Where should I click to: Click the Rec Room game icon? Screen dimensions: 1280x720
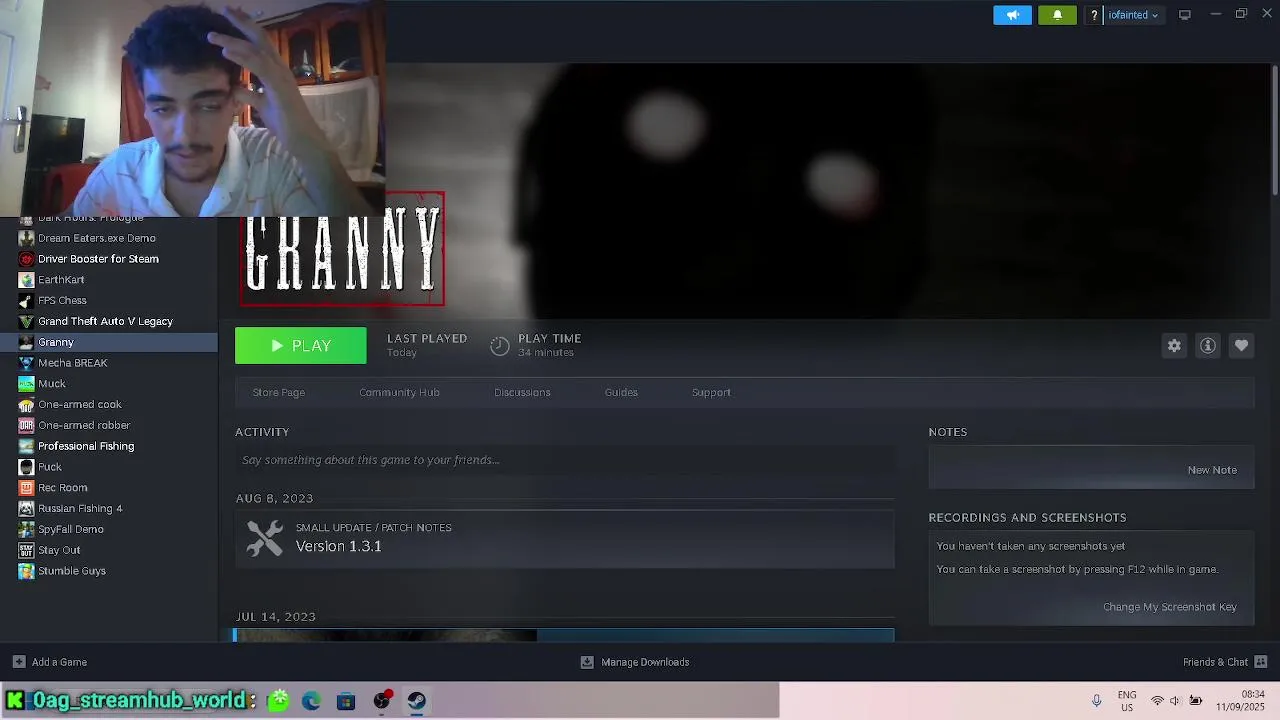tap(26, 488)
